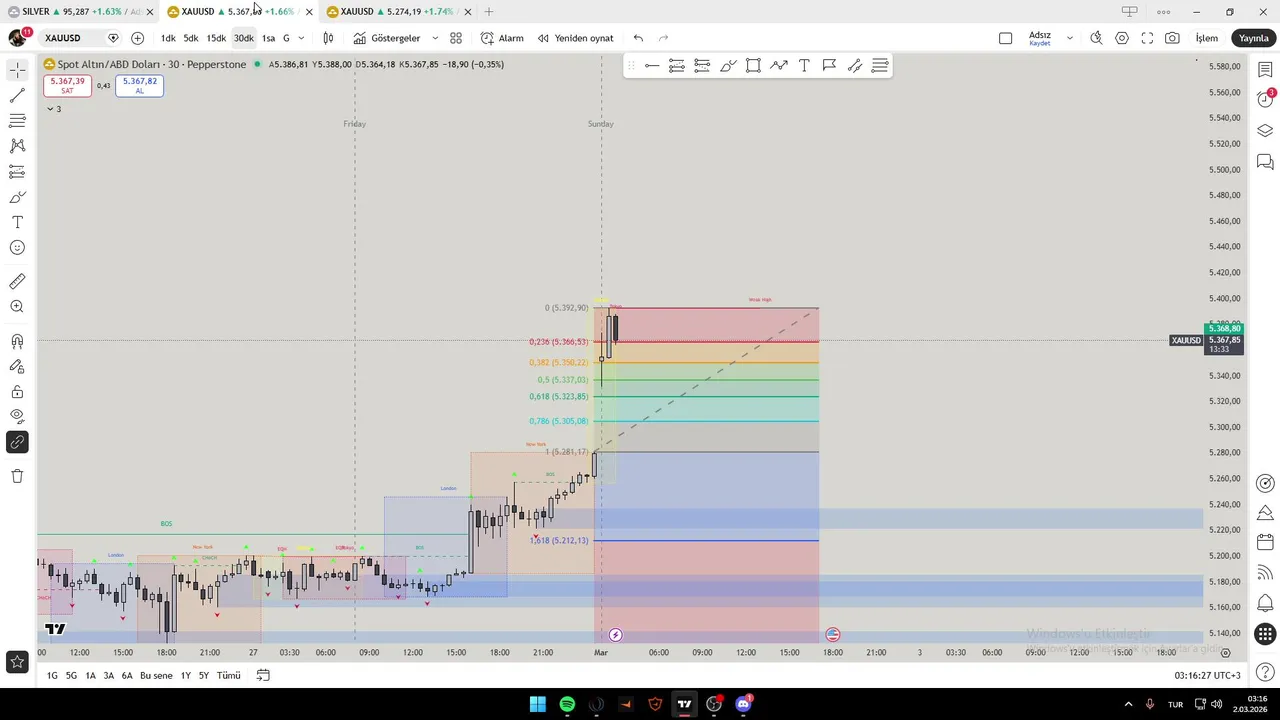Enter fullscreen mode
The height and width of the screenshot is (720, 1280).
tap(1147, 38)
